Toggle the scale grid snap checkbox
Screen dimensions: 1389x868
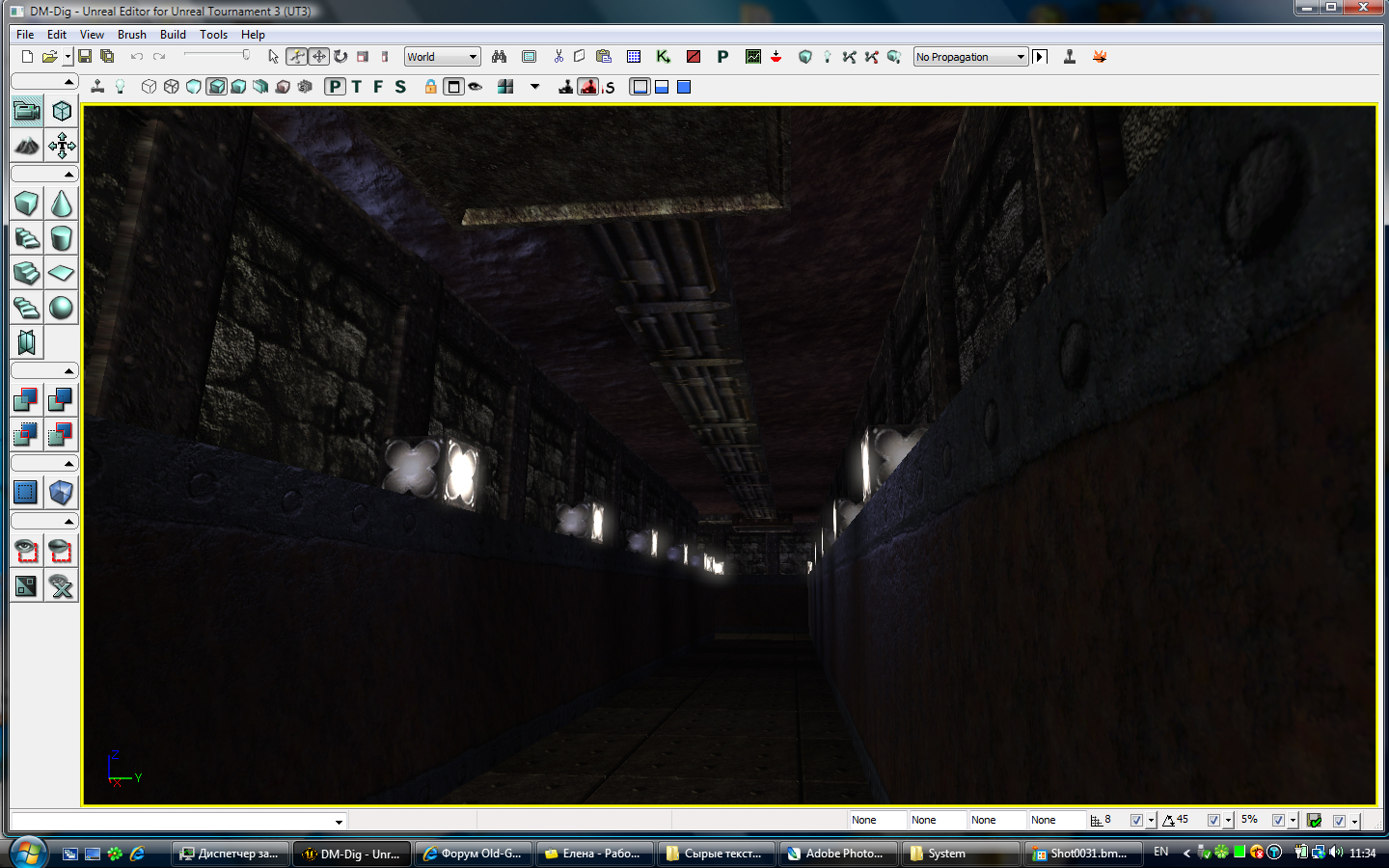(1278, 821)
